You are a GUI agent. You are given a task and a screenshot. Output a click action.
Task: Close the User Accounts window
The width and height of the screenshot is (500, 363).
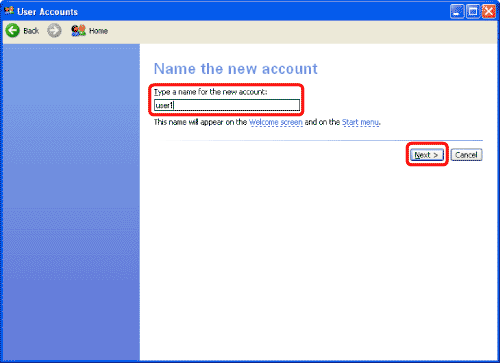click(x=488, y=12)
